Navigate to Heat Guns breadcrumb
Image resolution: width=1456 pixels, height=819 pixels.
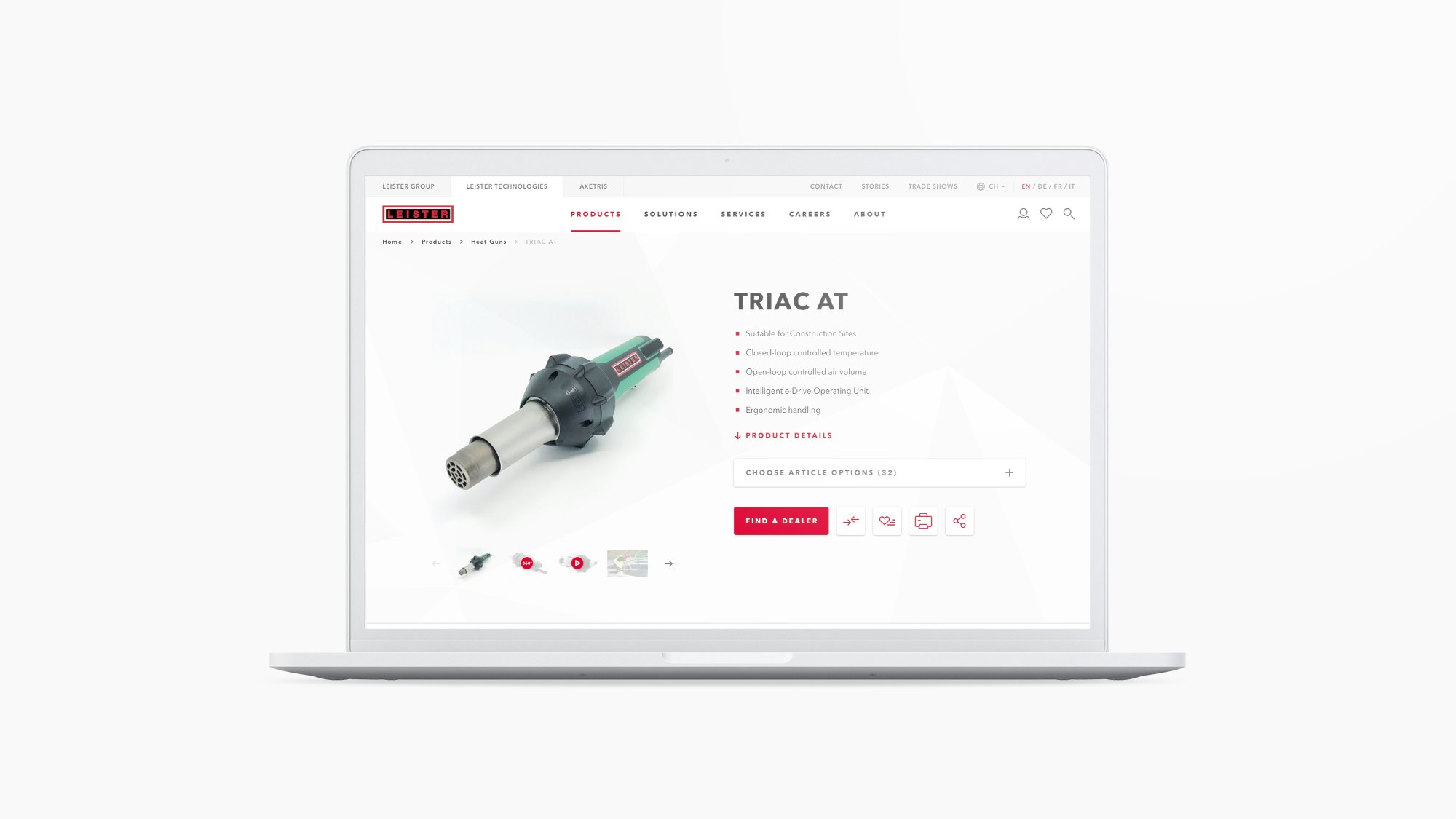488,241
